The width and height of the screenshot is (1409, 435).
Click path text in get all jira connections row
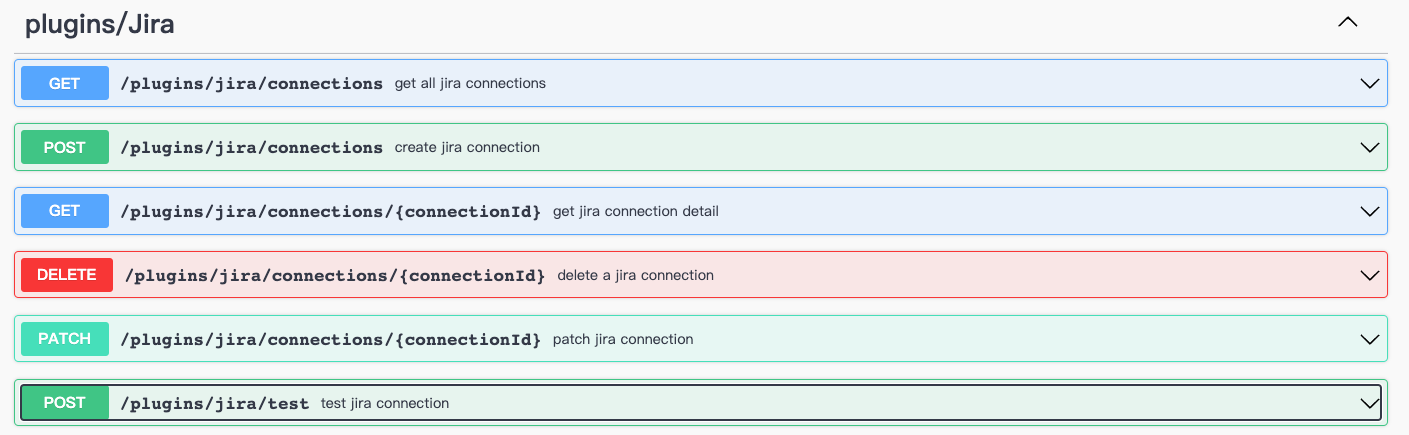pos(251,84)
